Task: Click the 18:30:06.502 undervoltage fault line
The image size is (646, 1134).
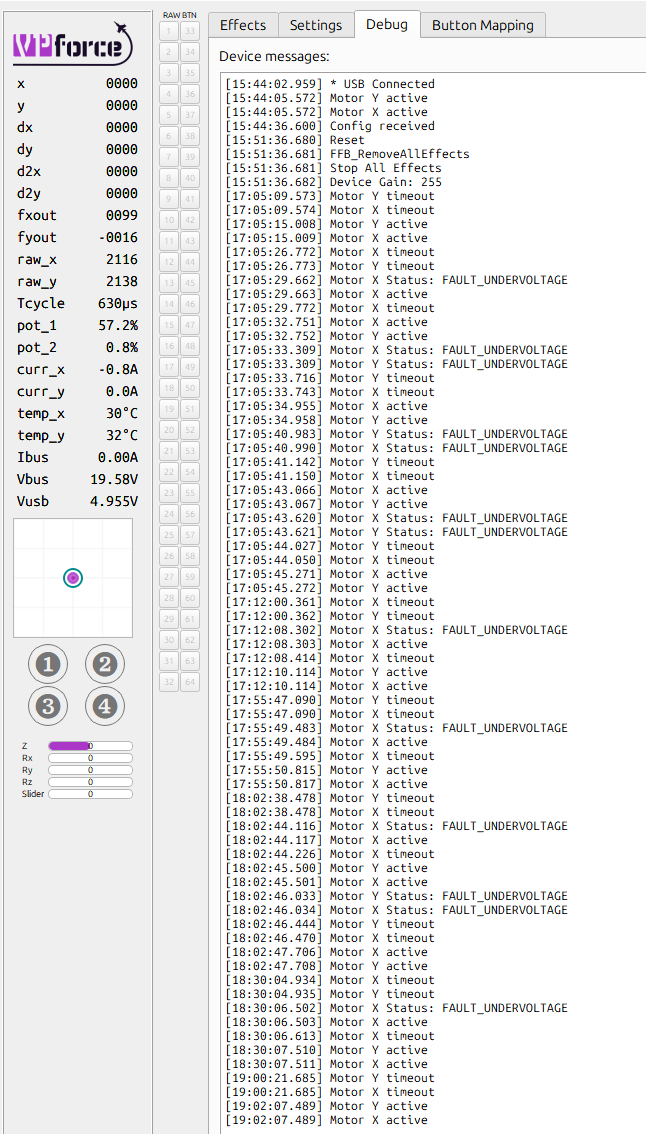Action: (396, 1008)
